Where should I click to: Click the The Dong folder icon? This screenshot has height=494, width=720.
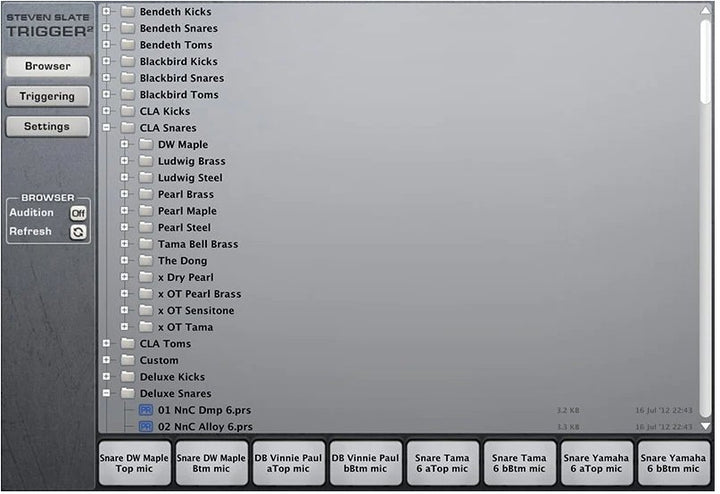[145, 261]
